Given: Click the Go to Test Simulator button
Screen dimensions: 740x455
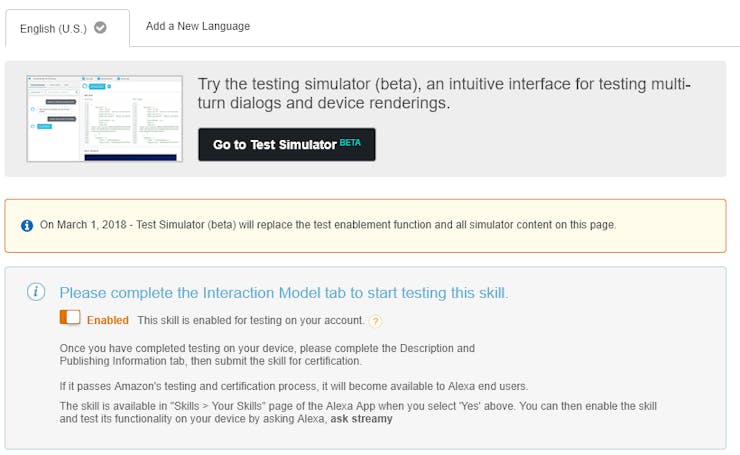Looking at the screenshot, I should point(287,144).
